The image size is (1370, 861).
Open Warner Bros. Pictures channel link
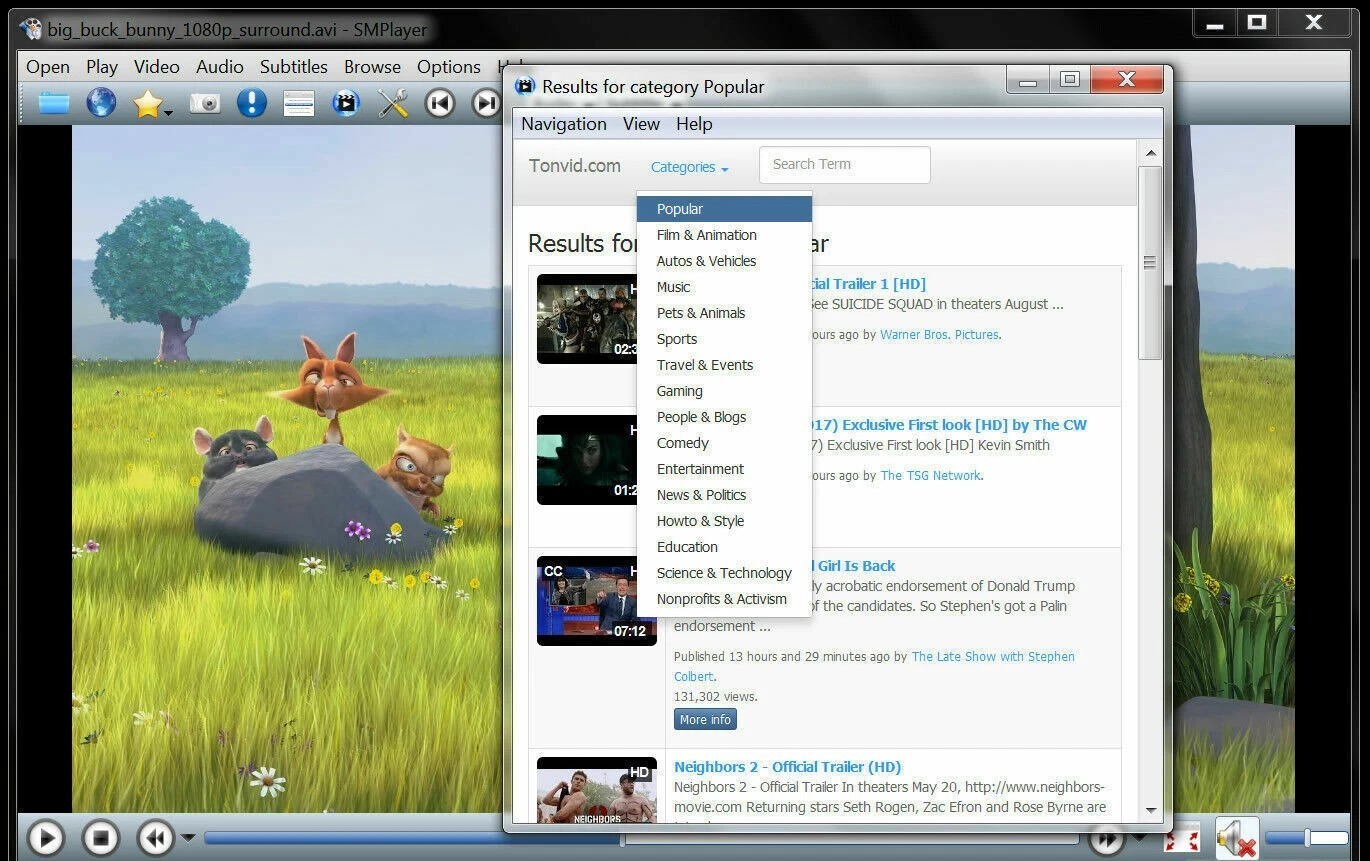[x=939, y=335]
